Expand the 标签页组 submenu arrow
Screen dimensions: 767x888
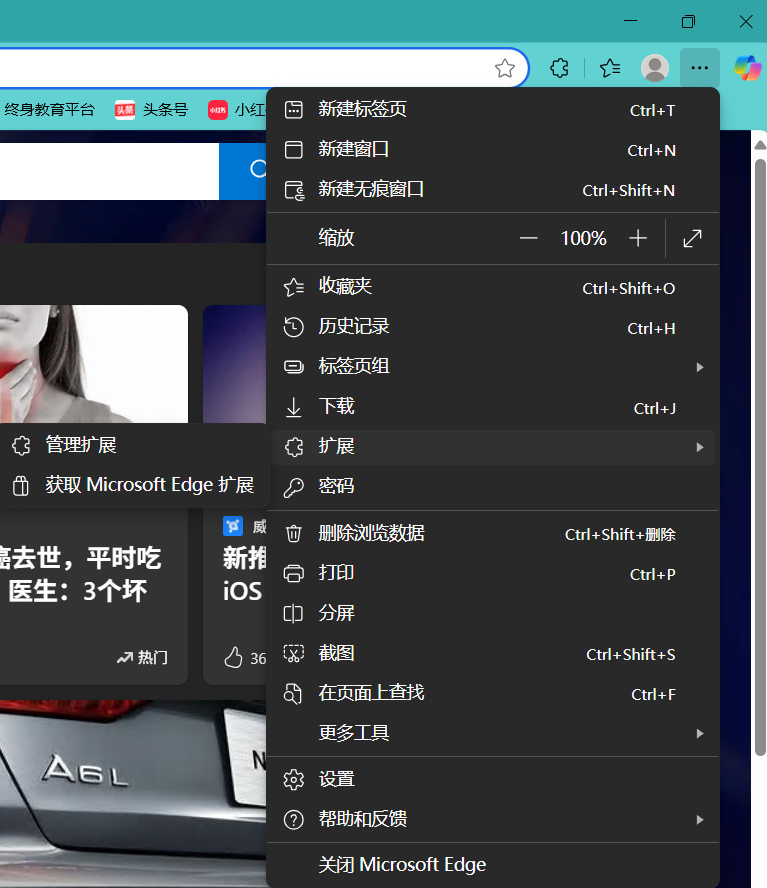coord(700,367)
